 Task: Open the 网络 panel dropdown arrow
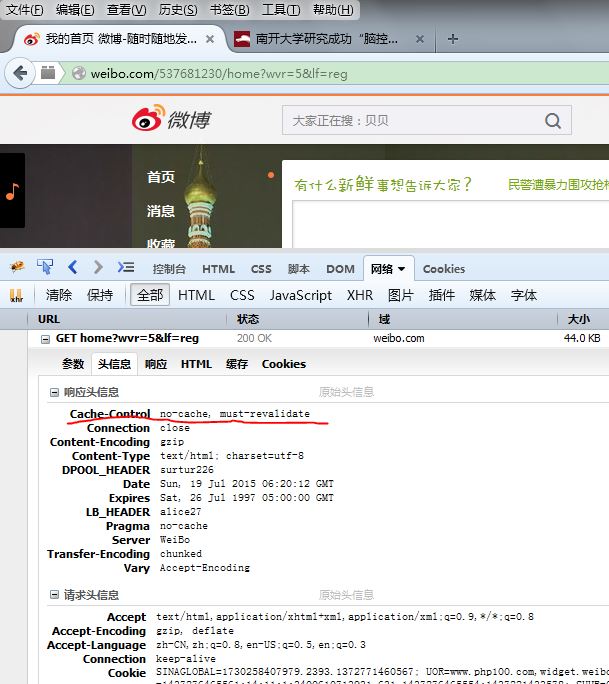tap(401, 269)
